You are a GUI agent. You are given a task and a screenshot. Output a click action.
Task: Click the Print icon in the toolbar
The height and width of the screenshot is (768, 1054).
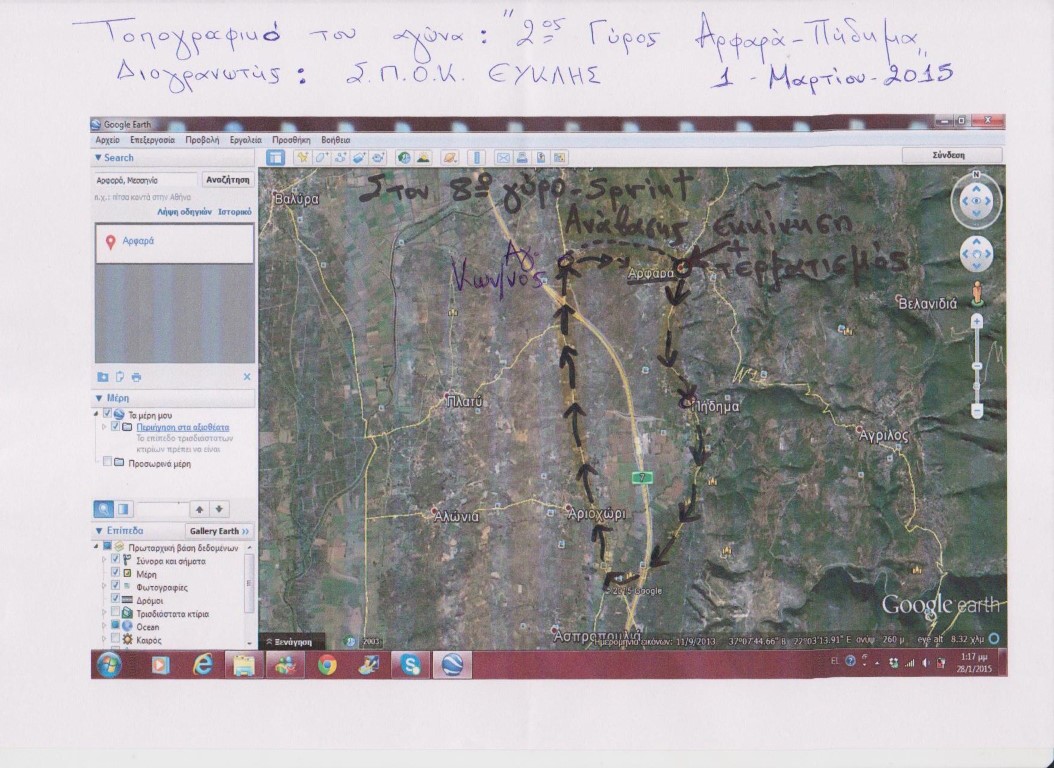[522, 158]
